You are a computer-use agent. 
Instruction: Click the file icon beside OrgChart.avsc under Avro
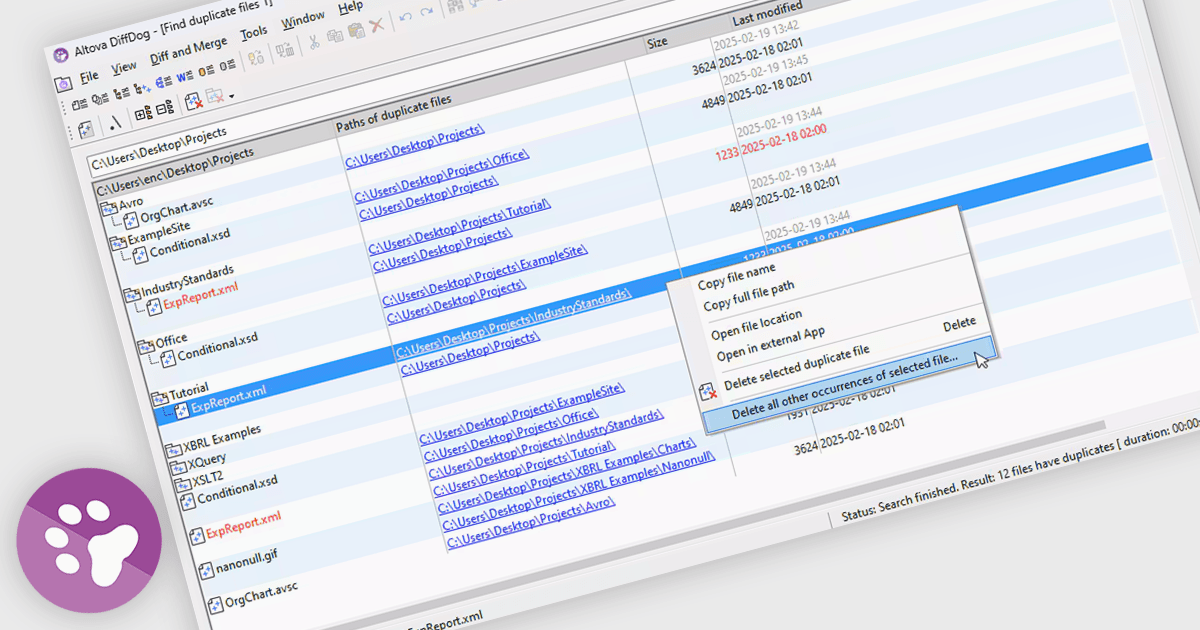[131, 220]
